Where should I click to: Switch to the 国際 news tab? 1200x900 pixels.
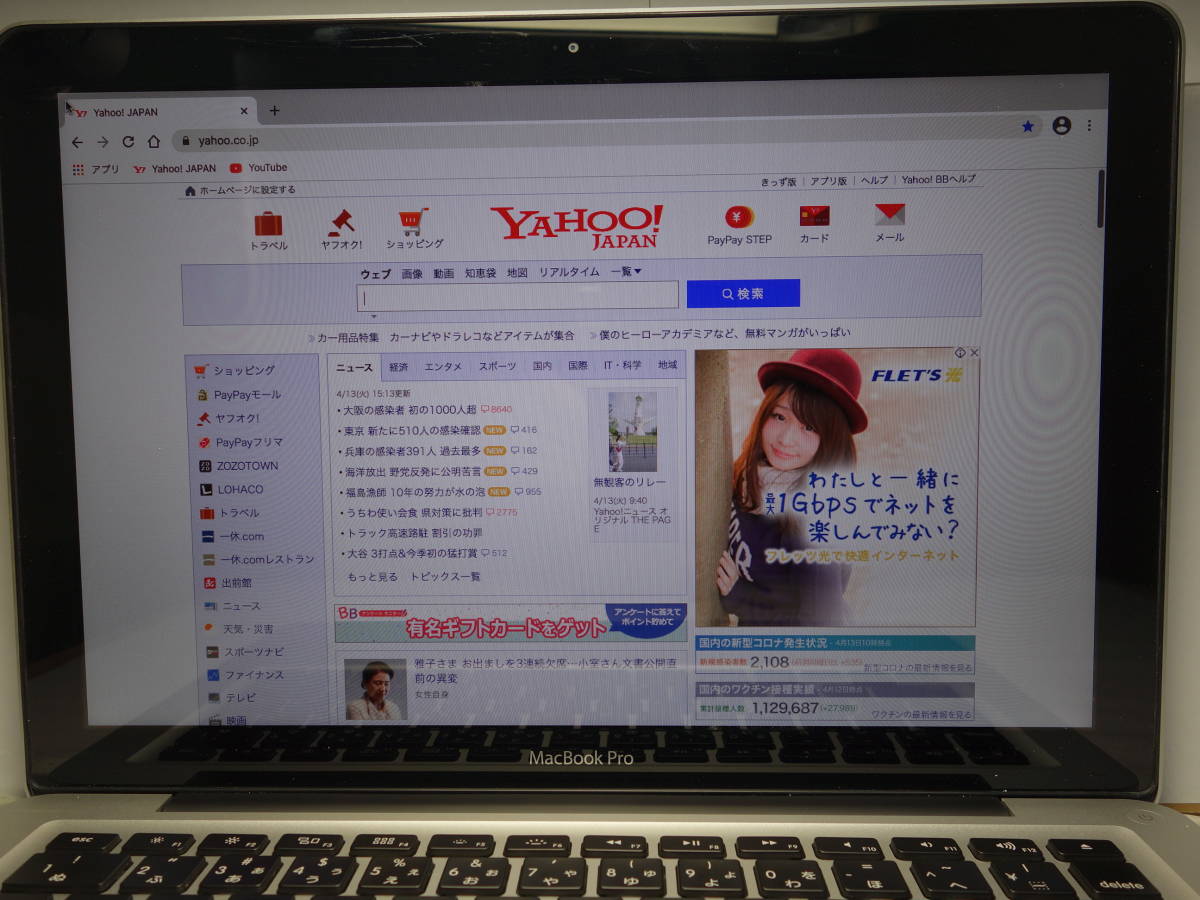click(578, 366)
